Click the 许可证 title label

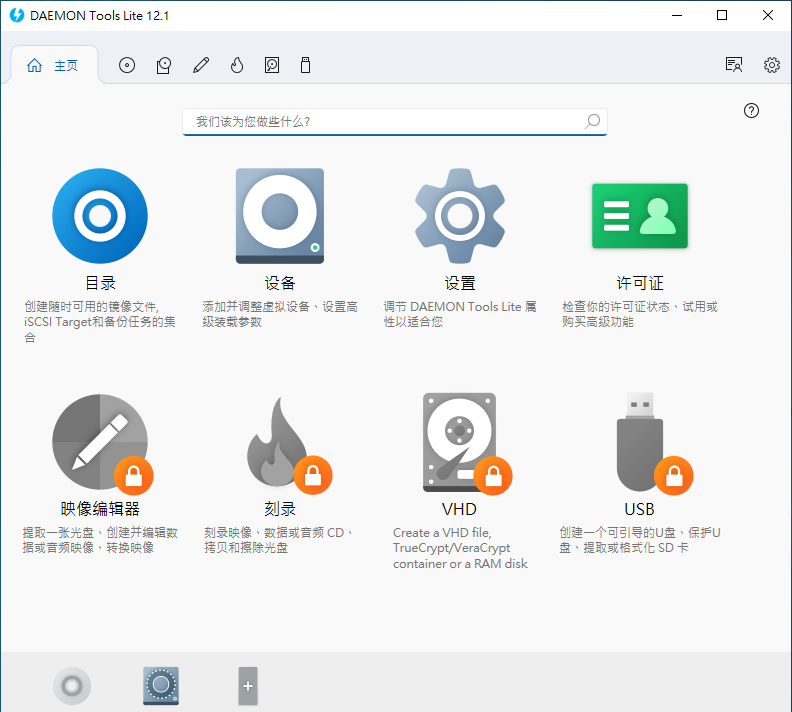[639, 283]
